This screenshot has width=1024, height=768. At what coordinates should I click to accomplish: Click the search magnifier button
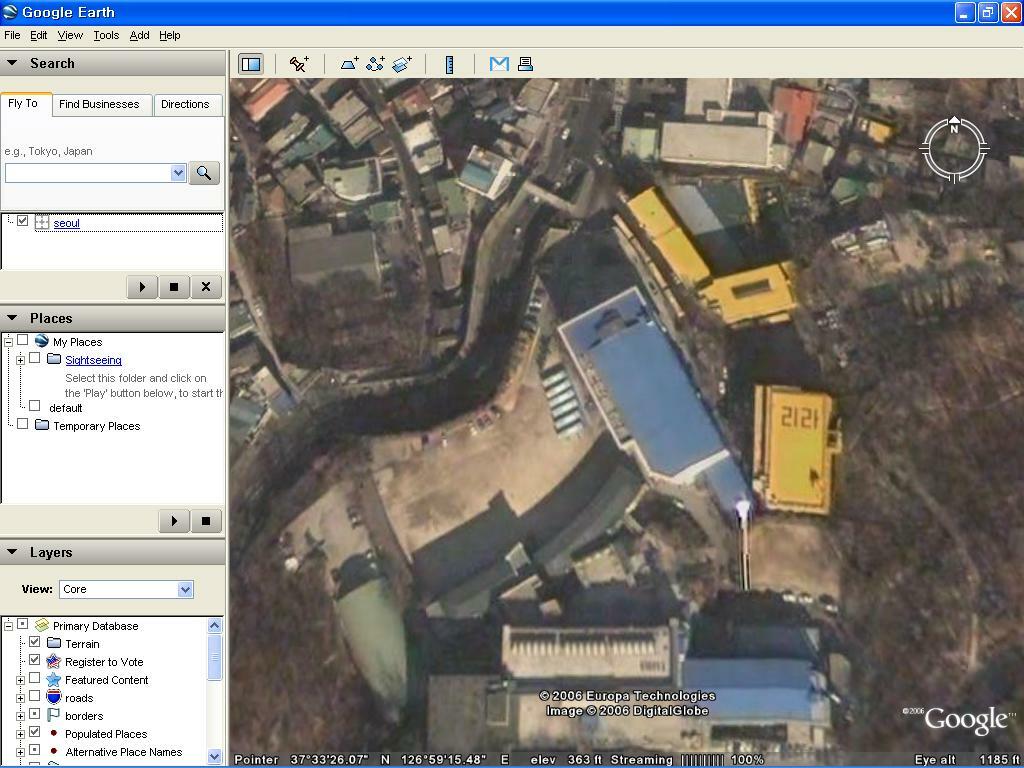(x=203, y=173)
